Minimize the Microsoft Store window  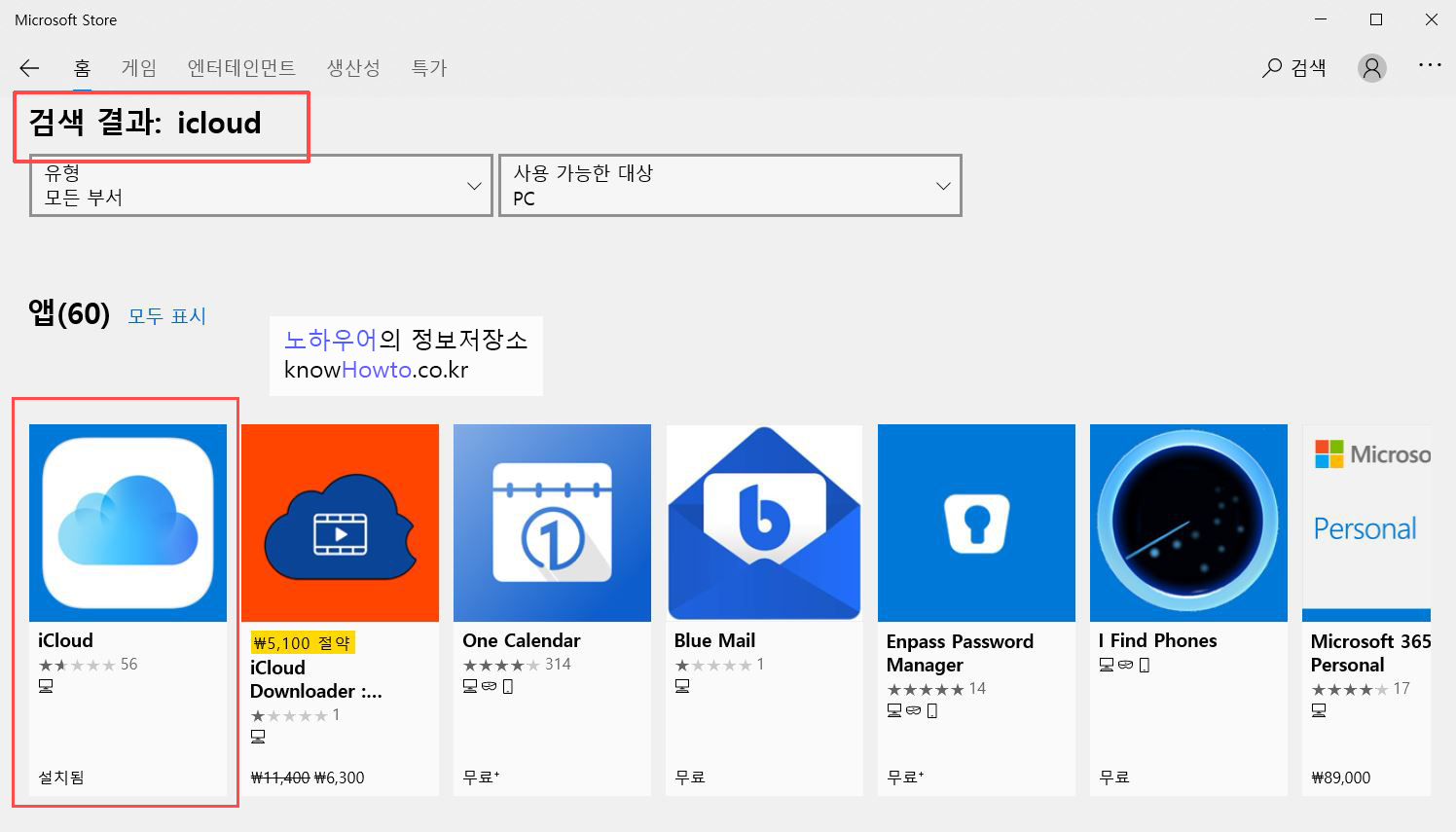tap(1321, 19)
